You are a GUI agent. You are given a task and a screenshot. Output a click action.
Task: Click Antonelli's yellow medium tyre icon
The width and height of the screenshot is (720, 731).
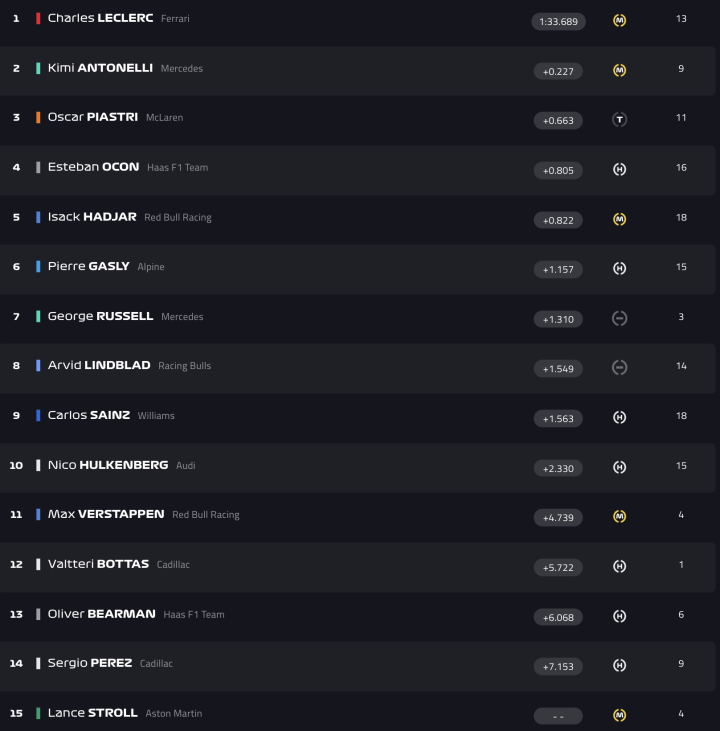619,70
